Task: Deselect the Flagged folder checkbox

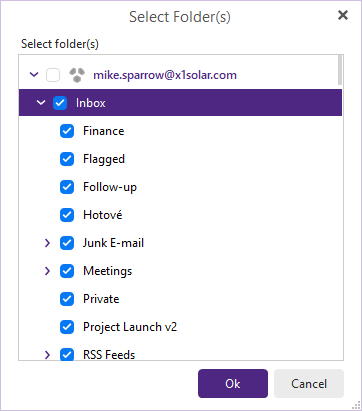Action: (x=67, y=159)
